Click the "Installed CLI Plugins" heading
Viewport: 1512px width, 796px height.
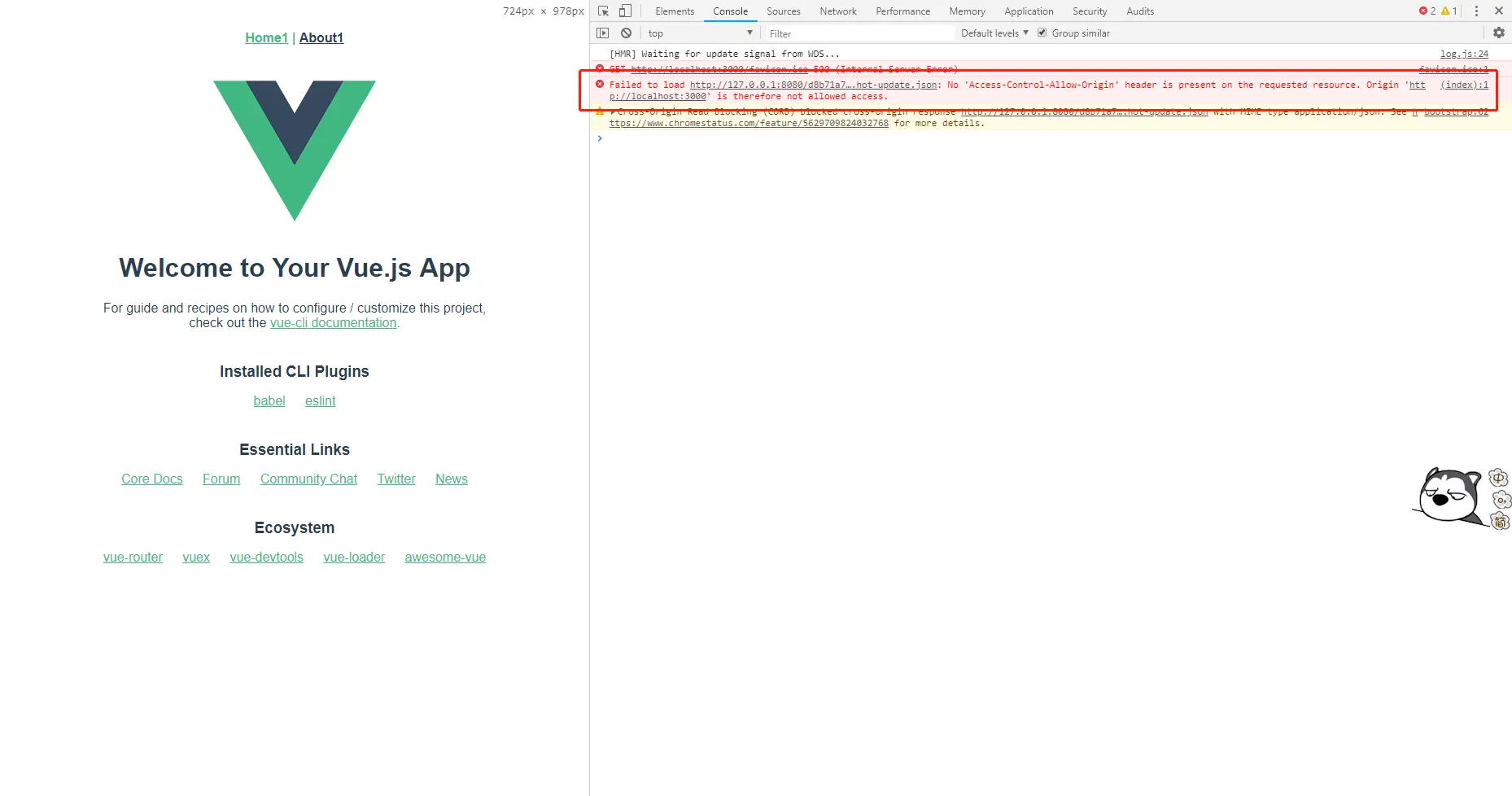click(295, 372)
